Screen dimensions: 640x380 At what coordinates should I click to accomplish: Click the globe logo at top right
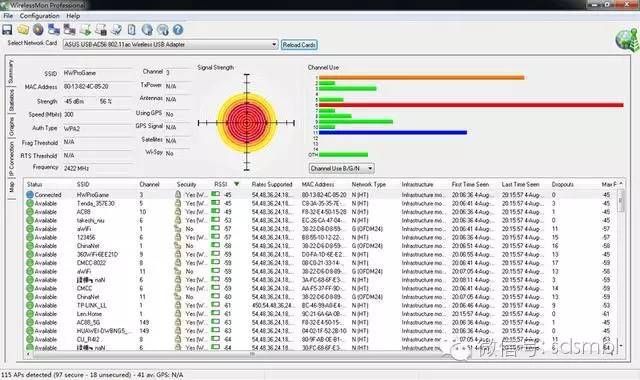click(x=627, y=40)
